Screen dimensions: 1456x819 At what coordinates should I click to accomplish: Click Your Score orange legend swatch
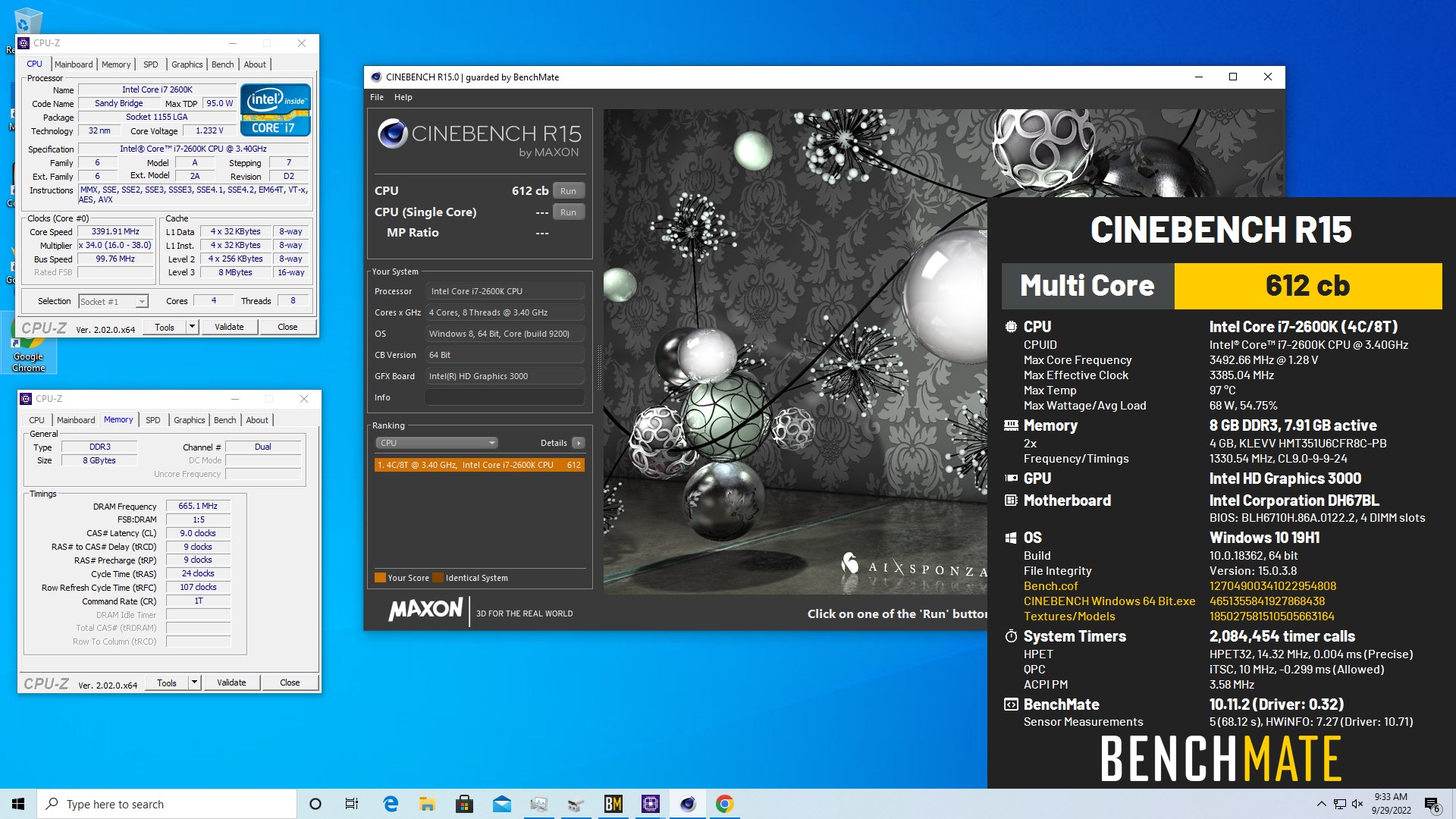(380, 578)
